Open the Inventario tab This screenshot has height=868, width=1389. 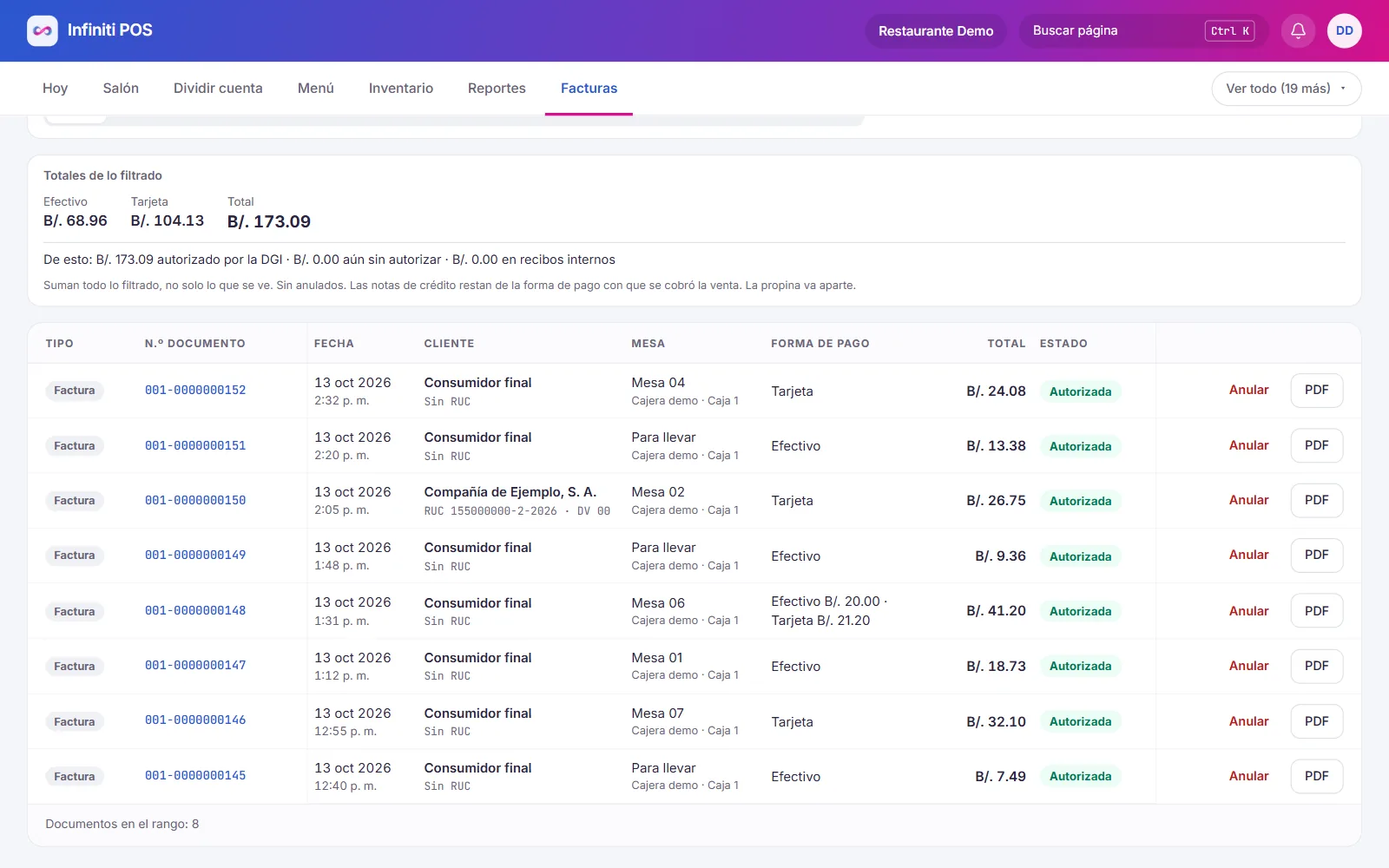400,89
